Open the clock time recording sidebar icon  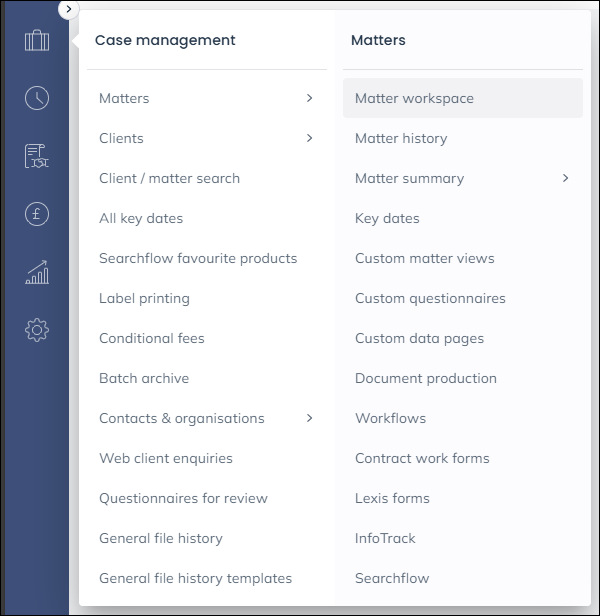[37, 98]
